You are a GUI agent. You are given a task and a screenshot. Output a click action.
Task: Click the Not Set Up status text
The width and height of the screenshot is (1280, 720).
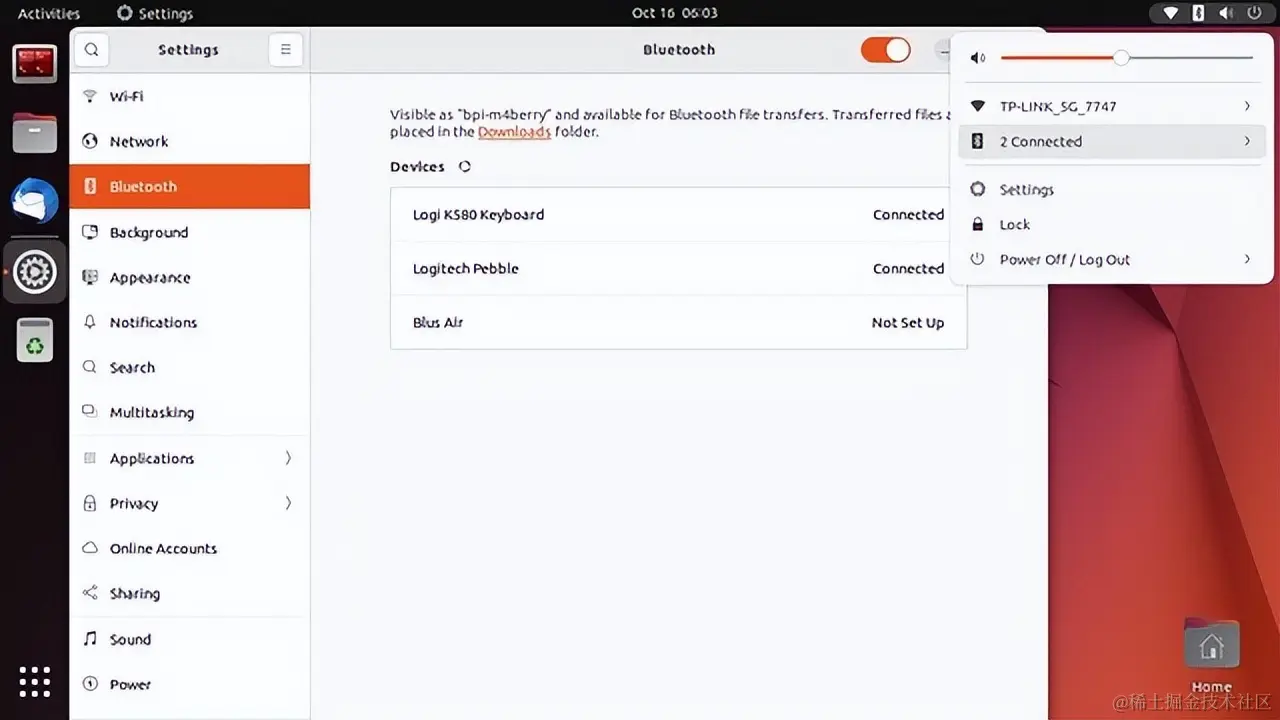coord(908,322)
